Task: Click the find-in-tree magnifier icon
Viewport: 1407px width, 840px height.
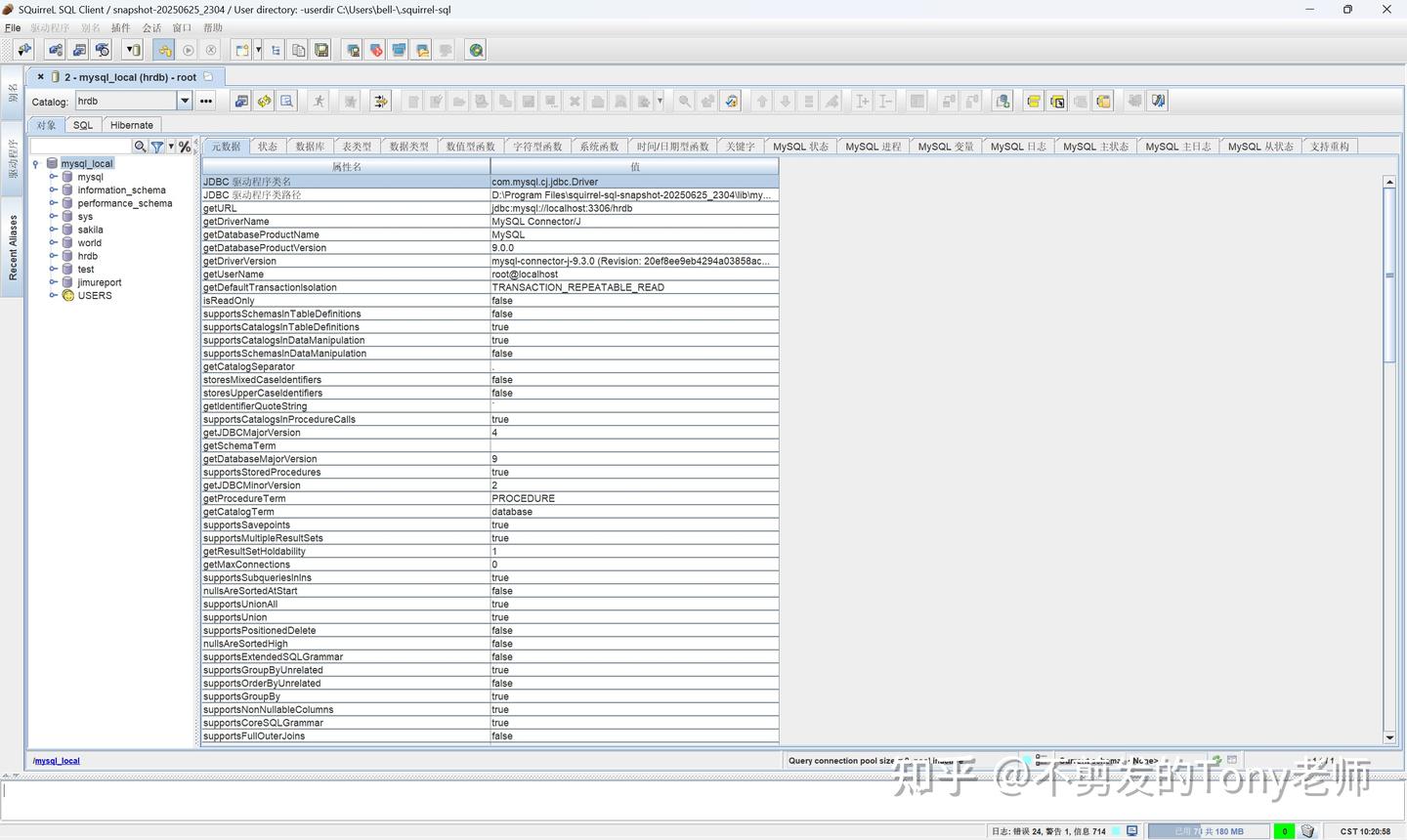Action: tap(140, 147)
